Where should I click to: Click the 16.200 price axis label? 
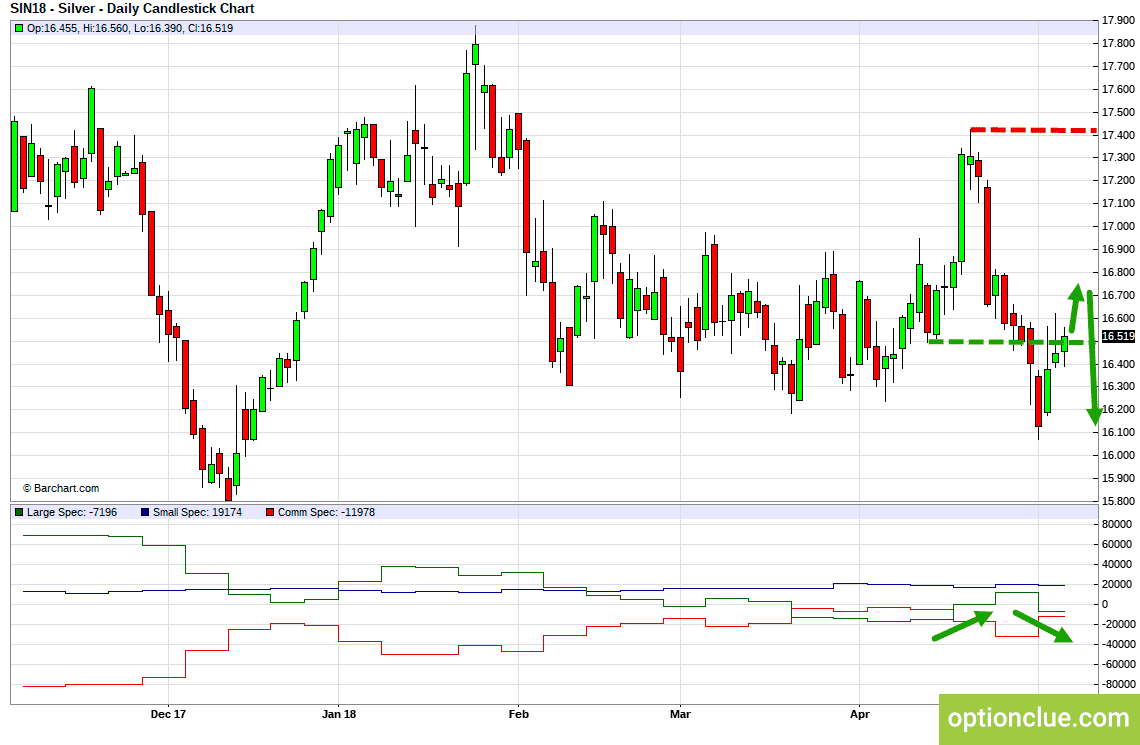pyautogui.click(x=1118, y=410)
